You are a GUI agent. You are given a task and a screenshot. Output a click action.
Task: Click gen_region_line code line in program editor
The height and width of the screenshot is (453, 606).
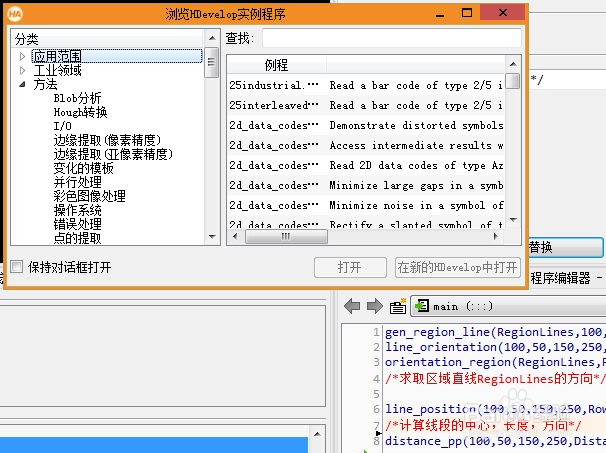(494, 332)
